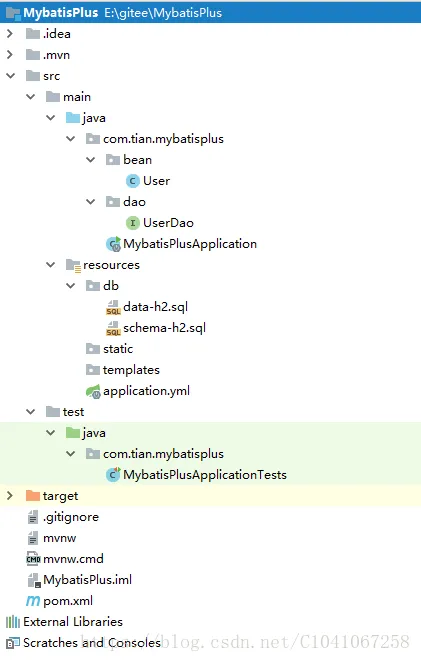The height and width of the screenshot is (662, 421).
Task: Click the External Libraries icon
Action: coord(13,622)
